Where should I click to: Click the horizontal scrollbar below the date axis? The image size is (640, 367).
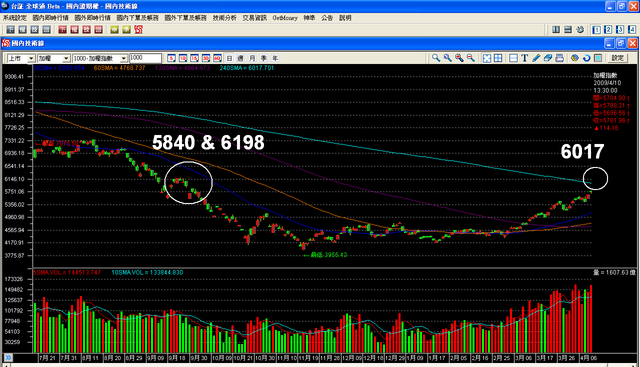click(x=319, y=365)
